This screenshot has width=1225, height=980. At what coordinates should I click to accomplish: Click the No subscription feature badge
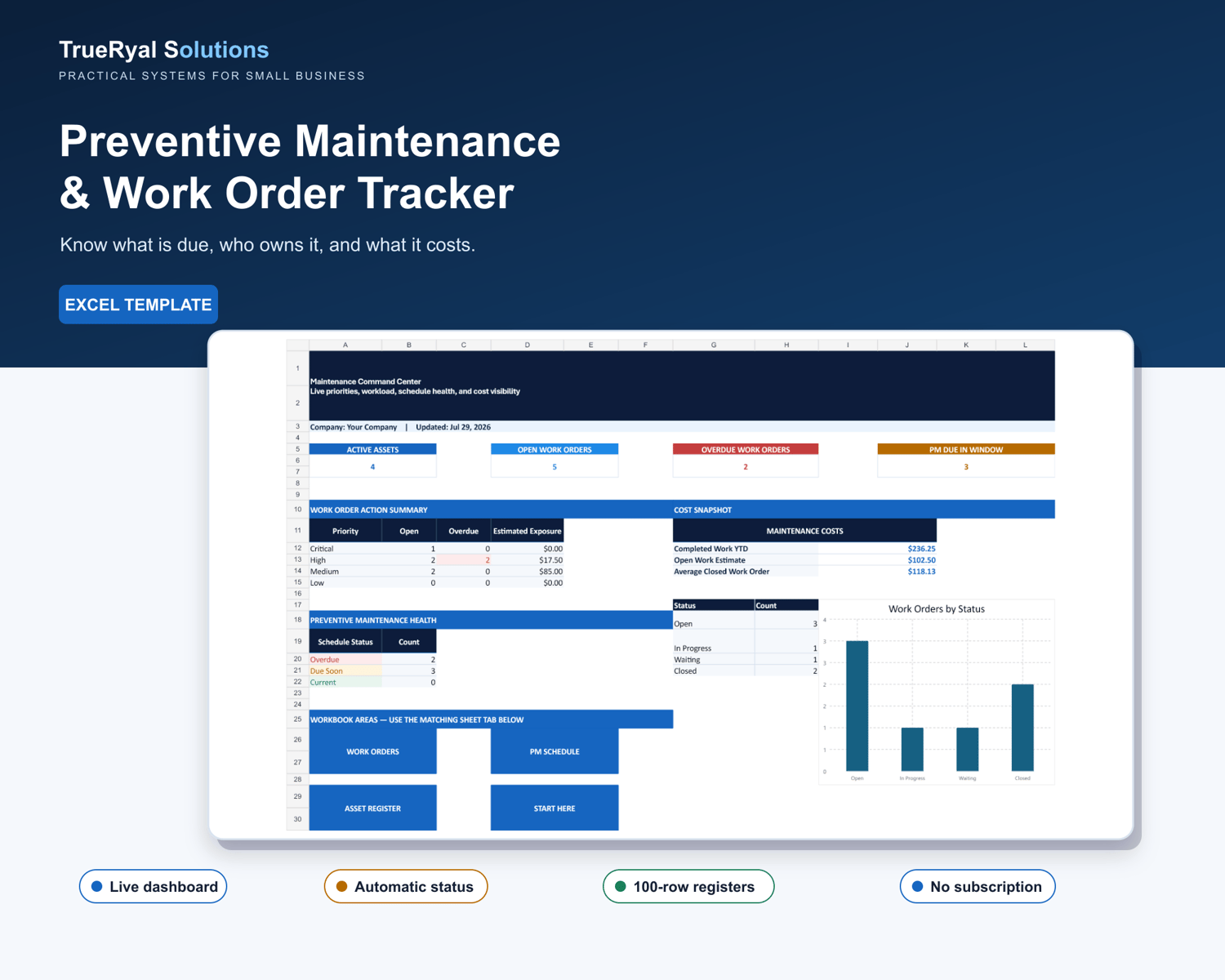978,886
